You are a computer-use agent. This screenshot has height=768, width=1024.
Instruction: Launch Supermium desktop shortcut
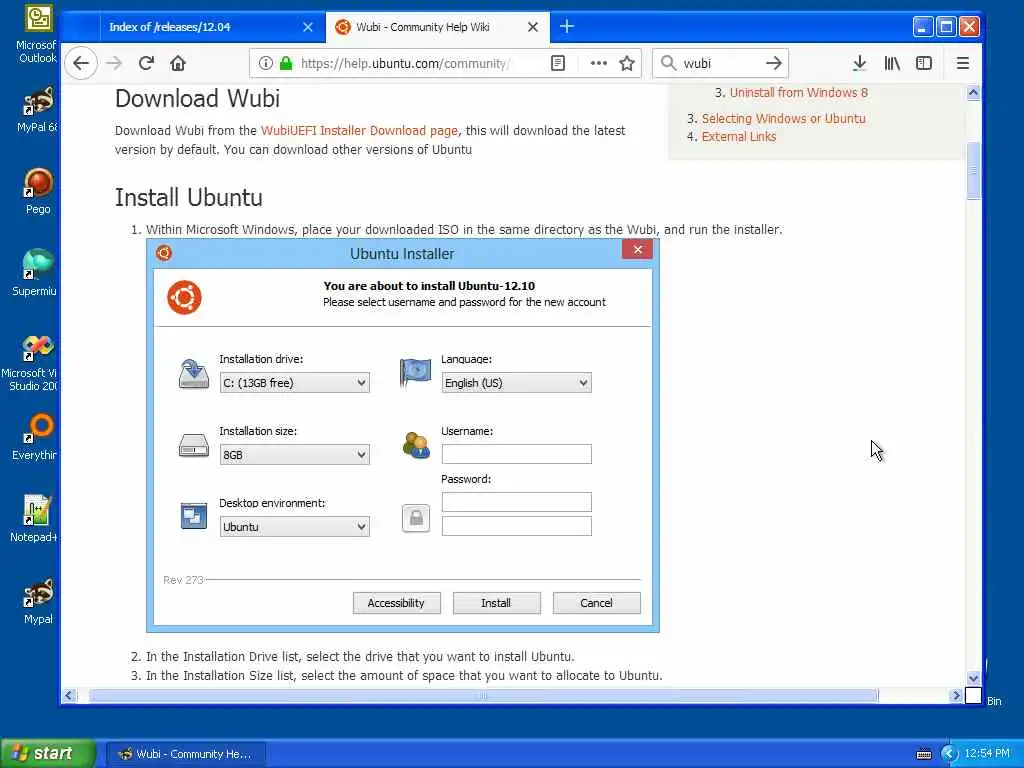tap(35, 273)
